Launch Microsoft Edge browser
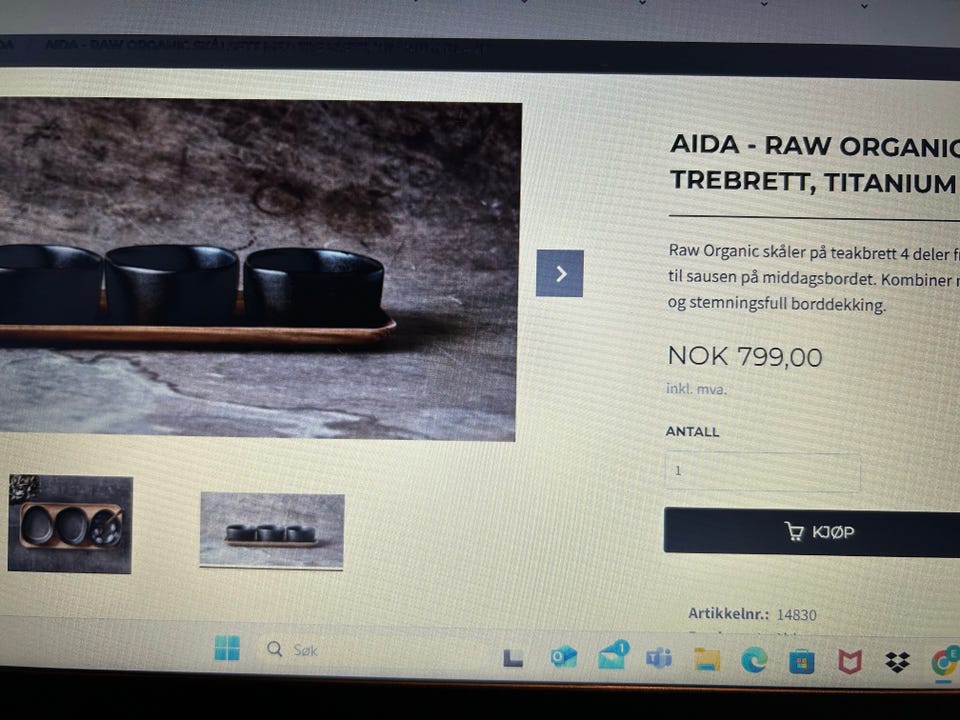Image resolution: width=960 pixels, height=720 pixels. tap(754, 660)
